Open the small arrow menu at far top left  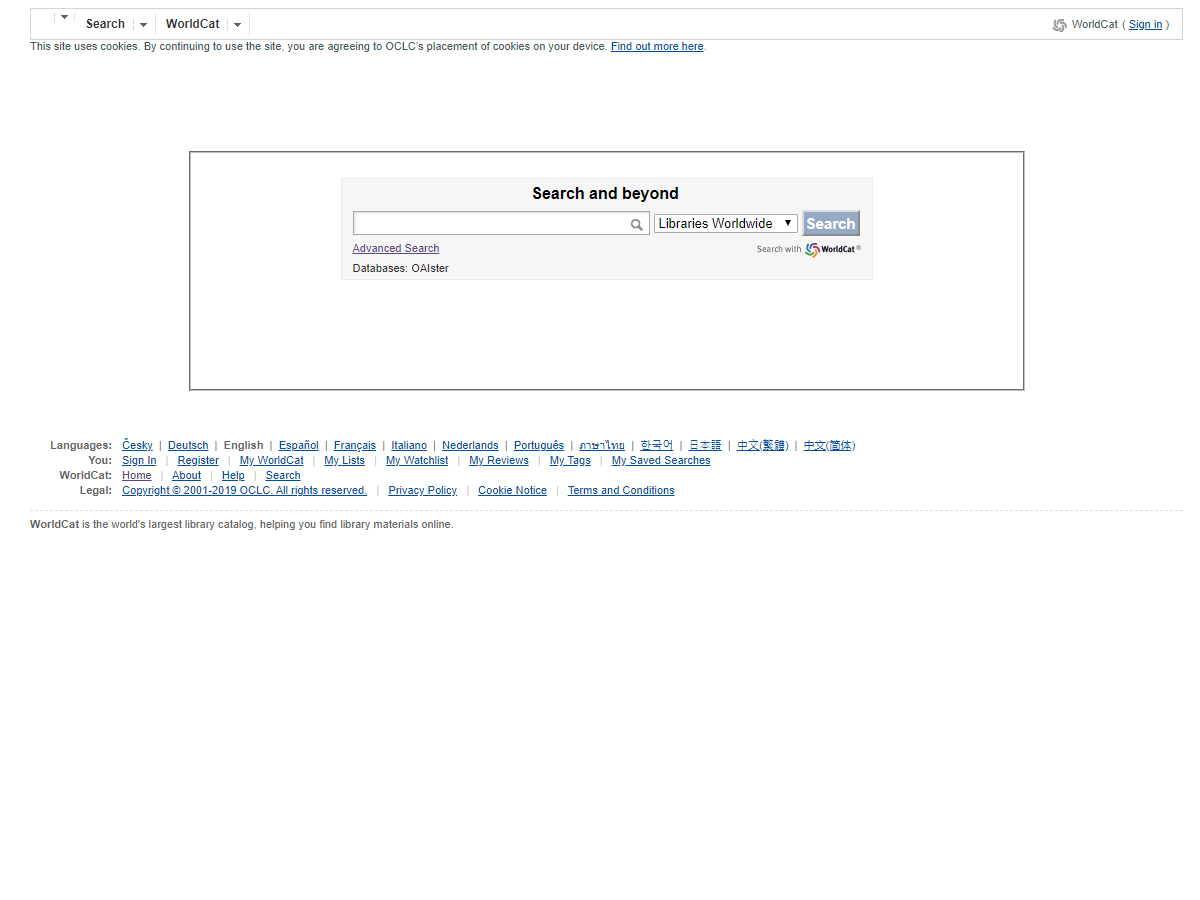64,17
